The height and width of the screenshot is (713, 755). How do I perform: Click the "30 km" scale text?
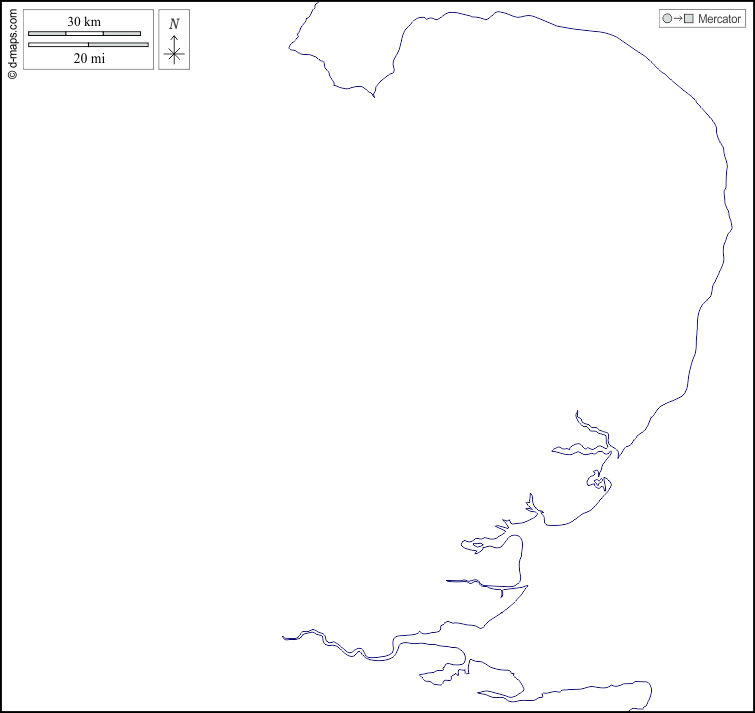pos(84,21)
